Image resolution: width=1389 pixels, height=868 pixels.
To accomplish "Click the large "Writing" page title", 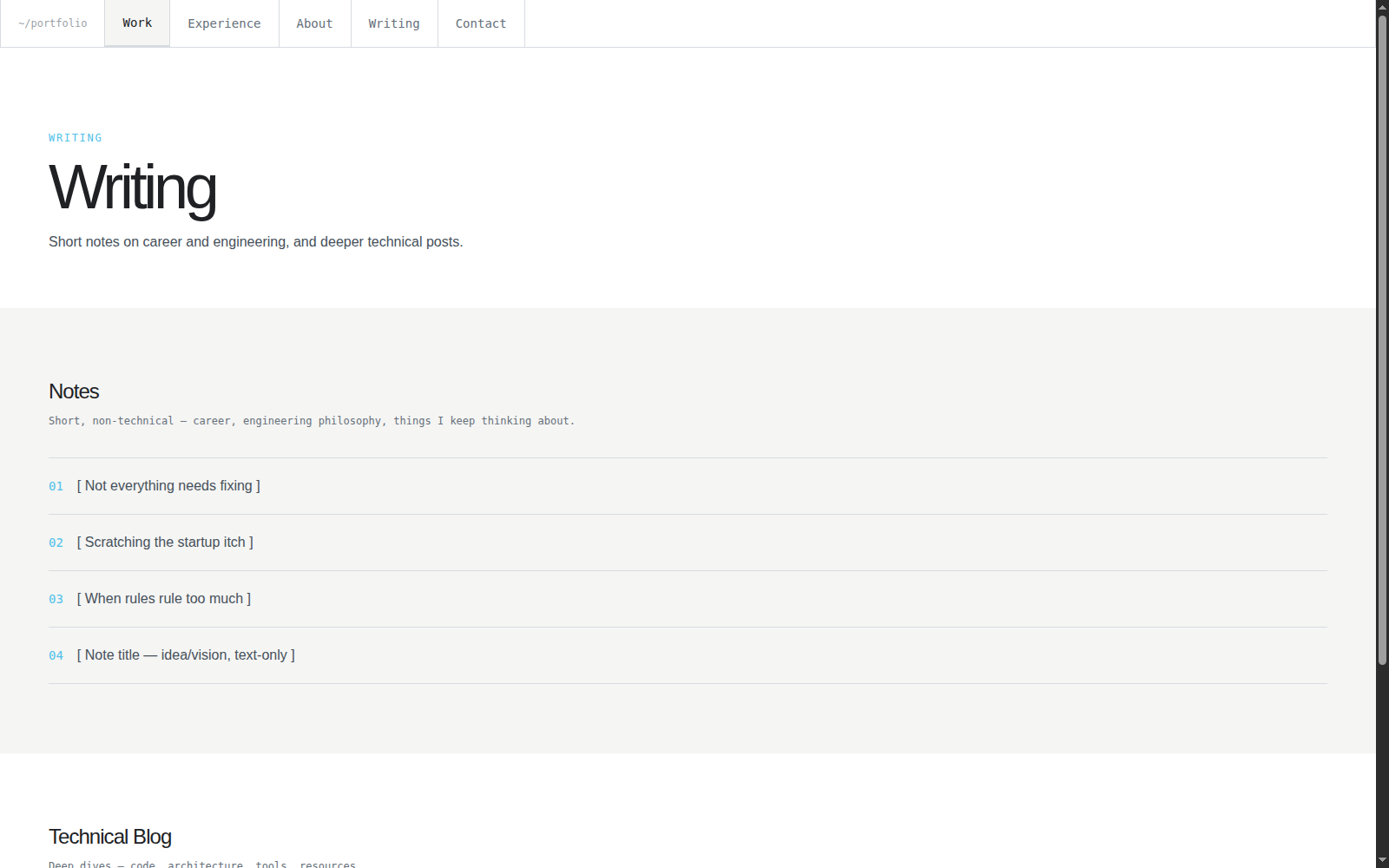I will coord(133,187).
